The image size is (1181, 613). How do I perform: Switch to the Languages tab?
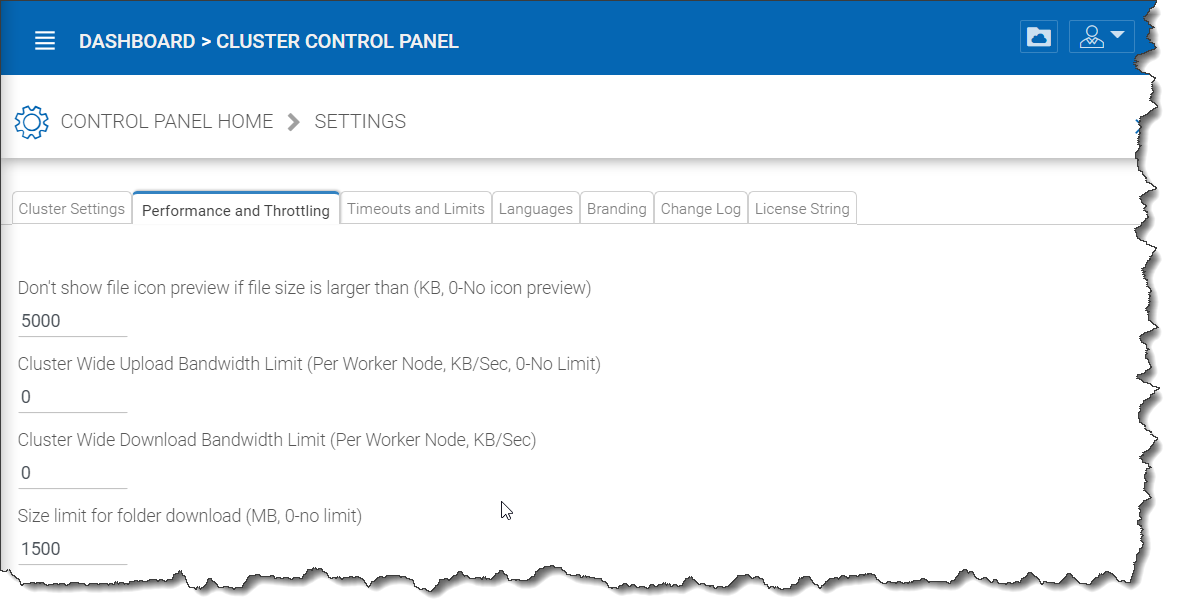tap(536, 209)
